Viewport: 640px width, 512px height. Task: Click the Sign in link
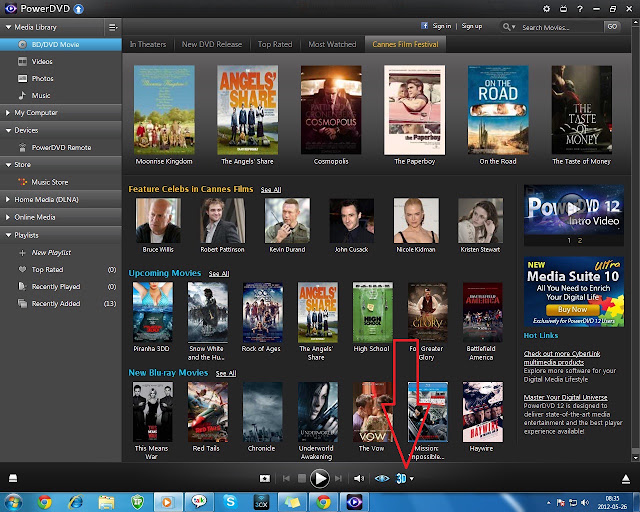coord(442,26)
